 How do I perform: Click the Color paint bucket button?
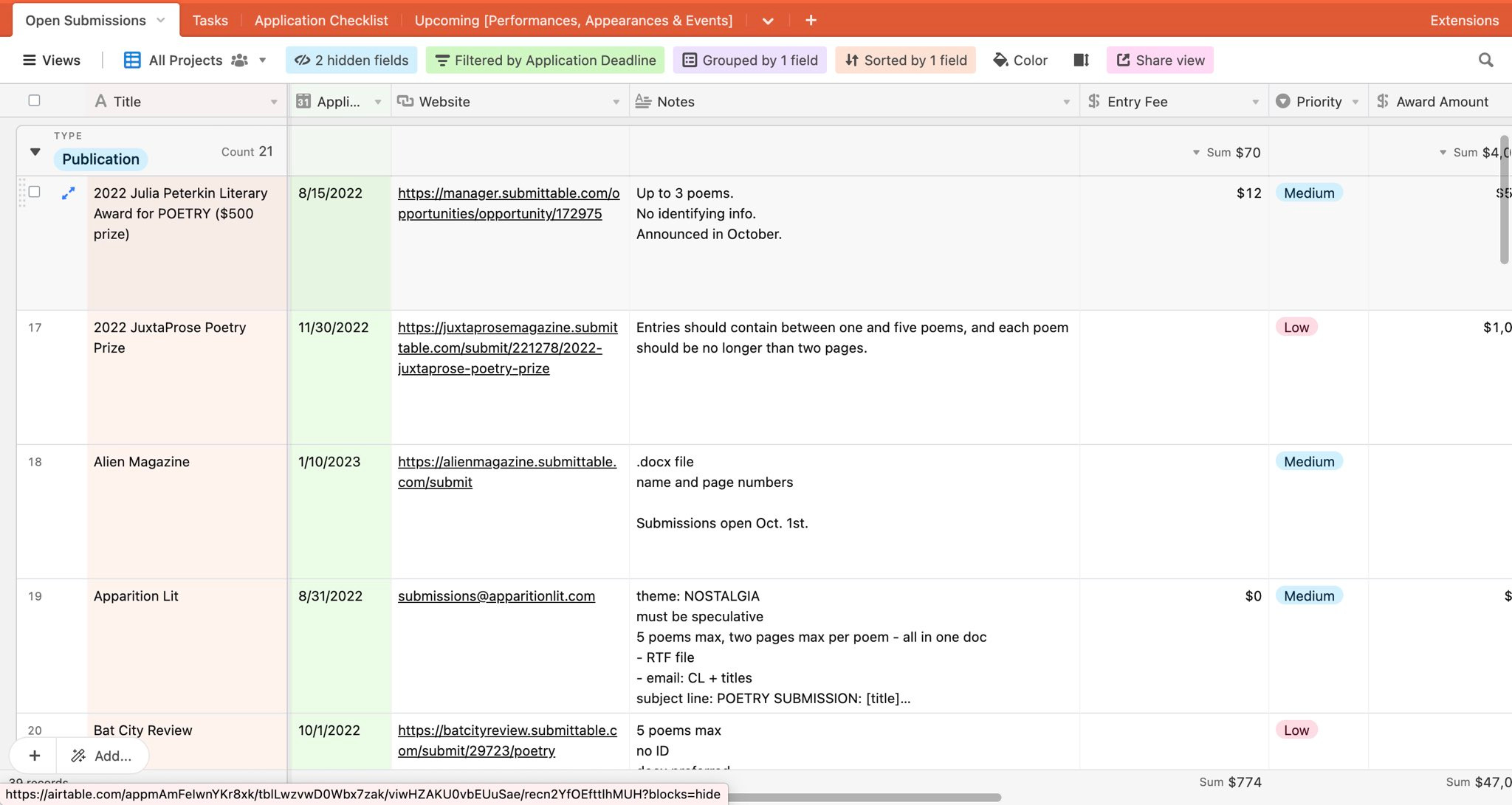1020,60
